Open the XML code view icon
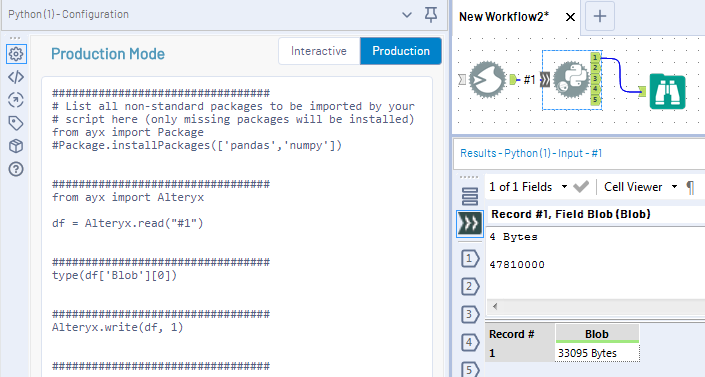This screenshot has width=705, height=377. point(16,77)
